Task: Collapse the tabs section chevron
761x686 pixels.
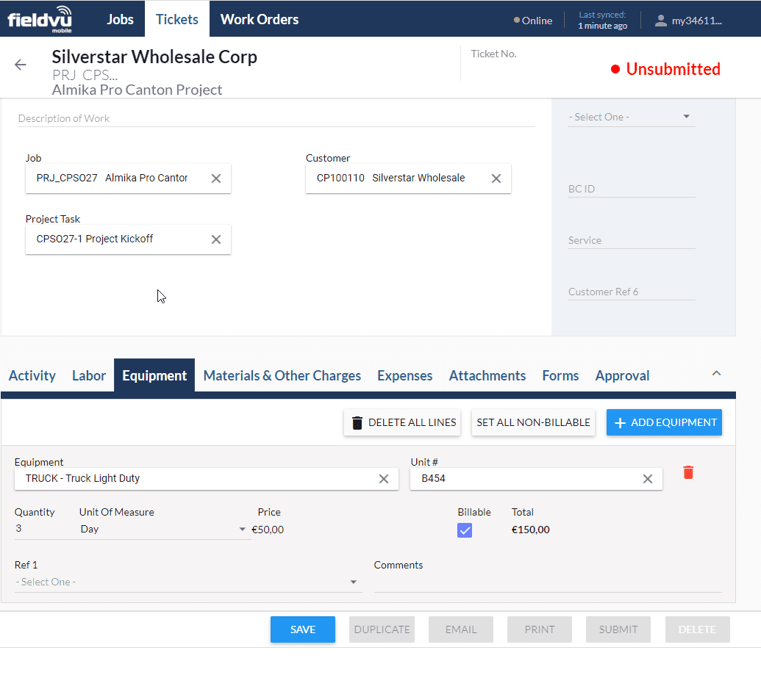Action: pyautogui.click(x=716, y=373)
